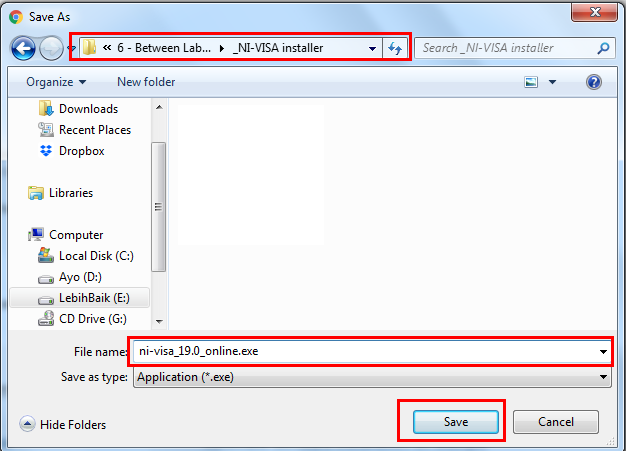The image size is (626, 451).
Task: Click the CD Drive disc icon
Action: pyautogui.click(x=46, y=318)
